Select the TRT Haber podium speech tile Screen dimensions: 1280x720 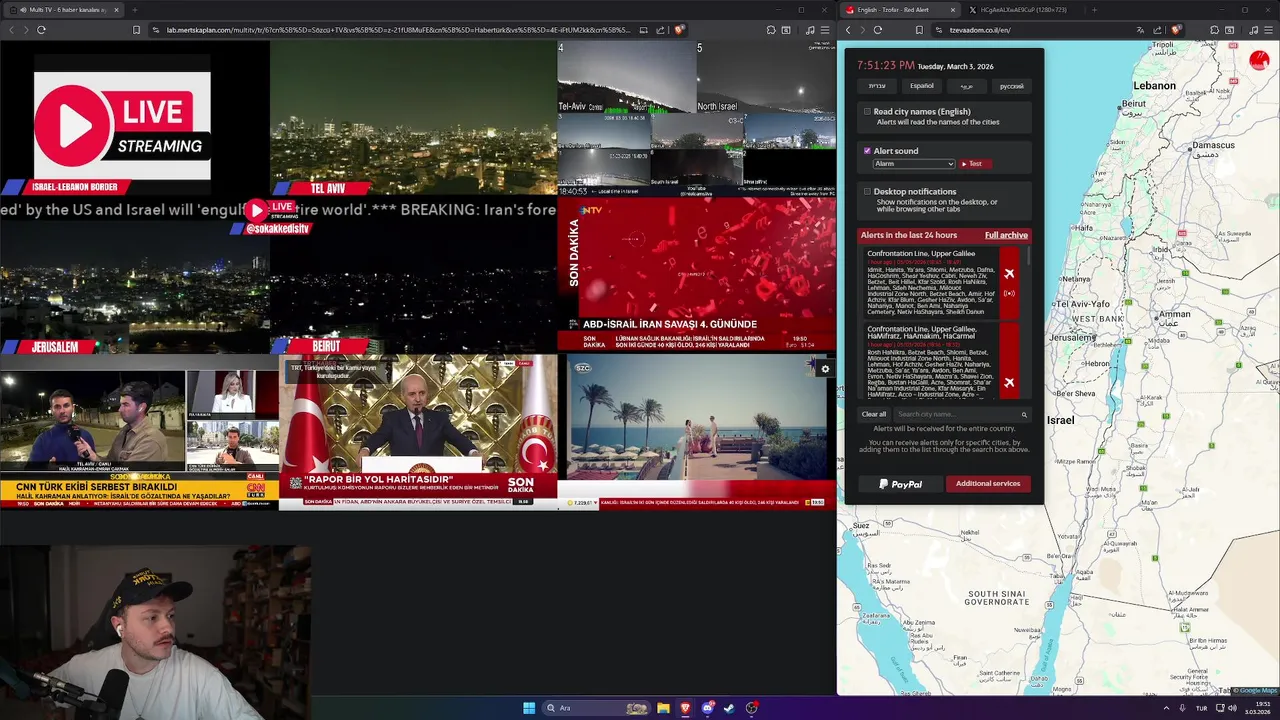(x=418, y=431)
